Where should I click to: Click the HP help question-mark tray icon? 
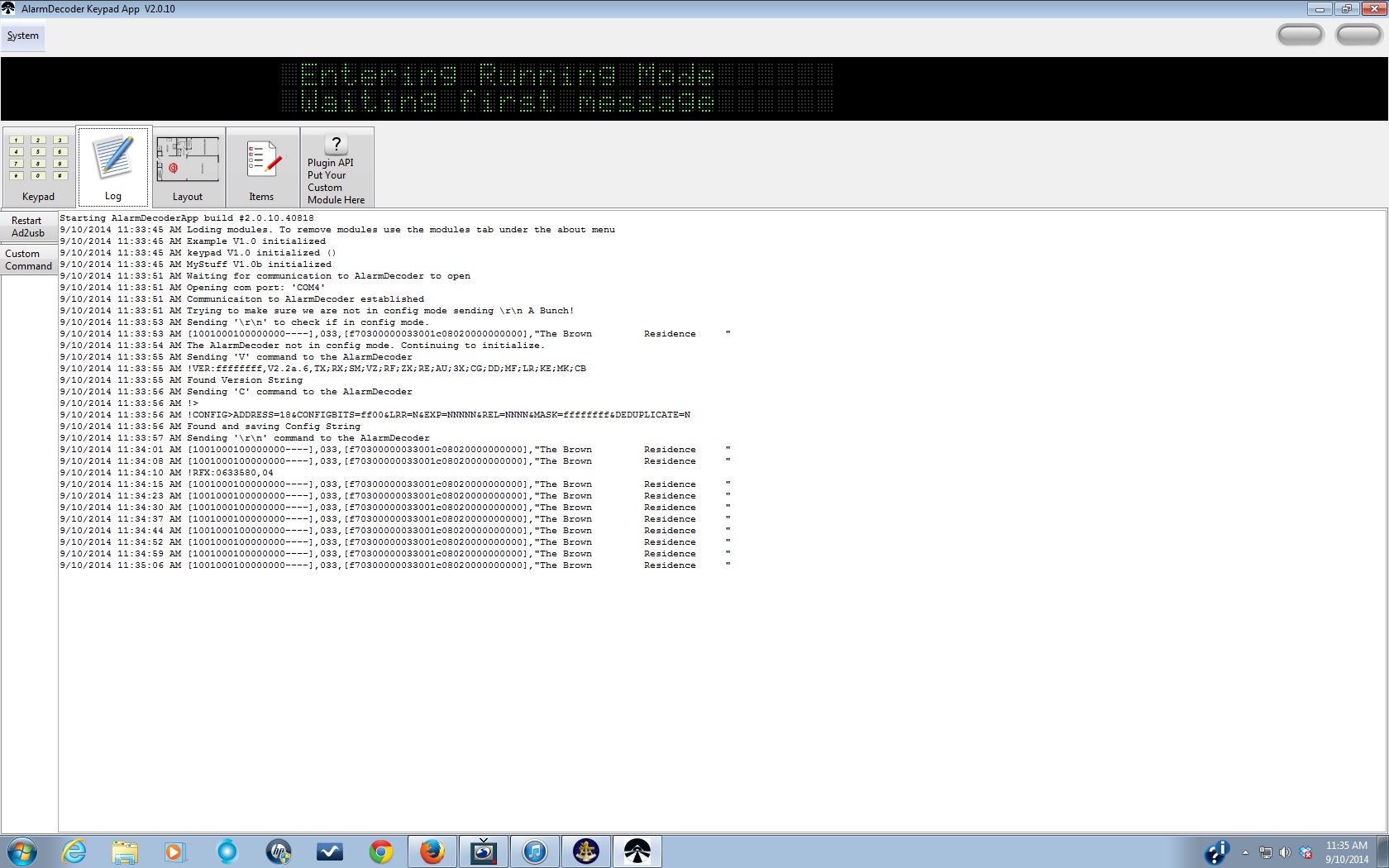(x=1216, y=852)
